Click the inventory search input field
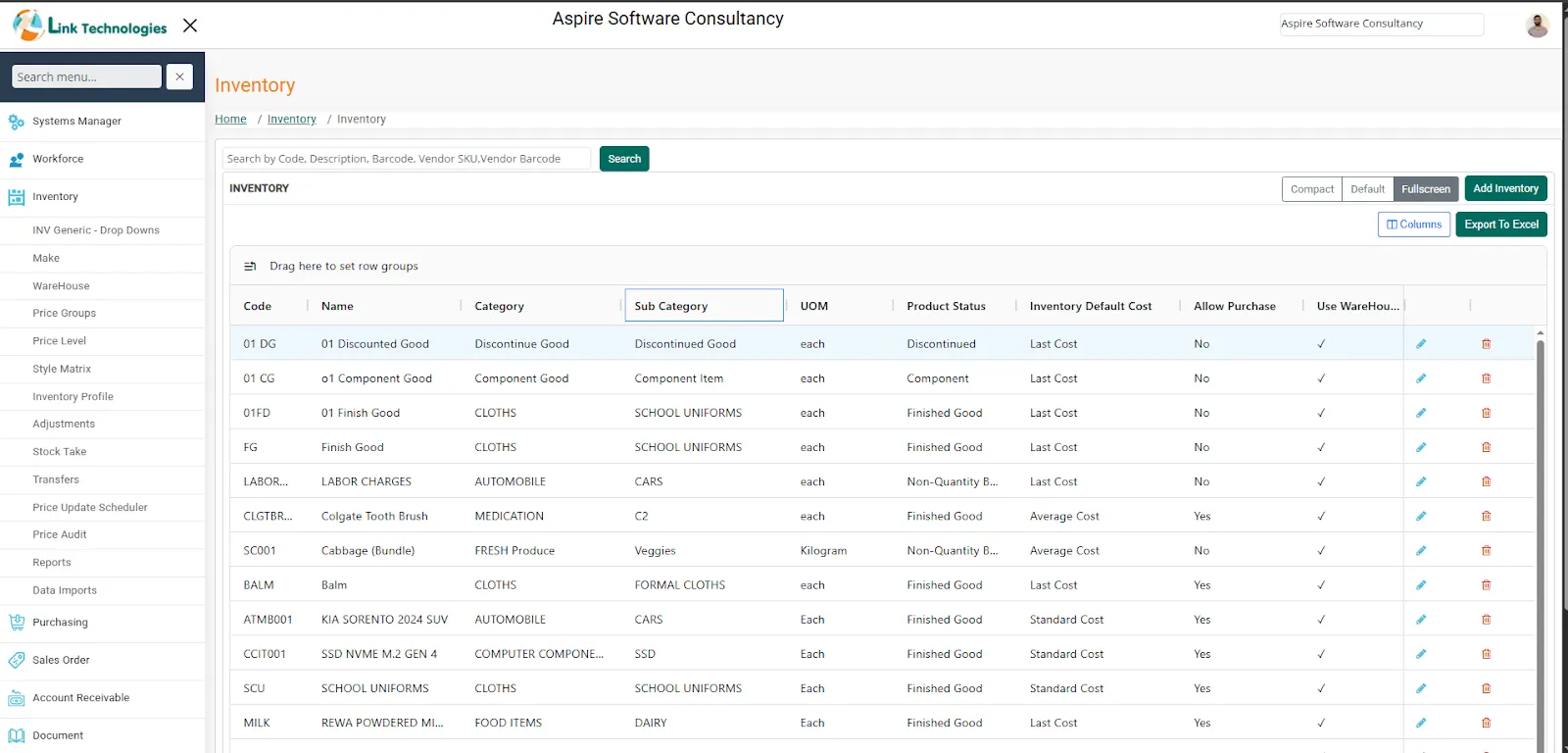Image resolution: width=1568 pixels, height=753 pixels. point(407,159)
